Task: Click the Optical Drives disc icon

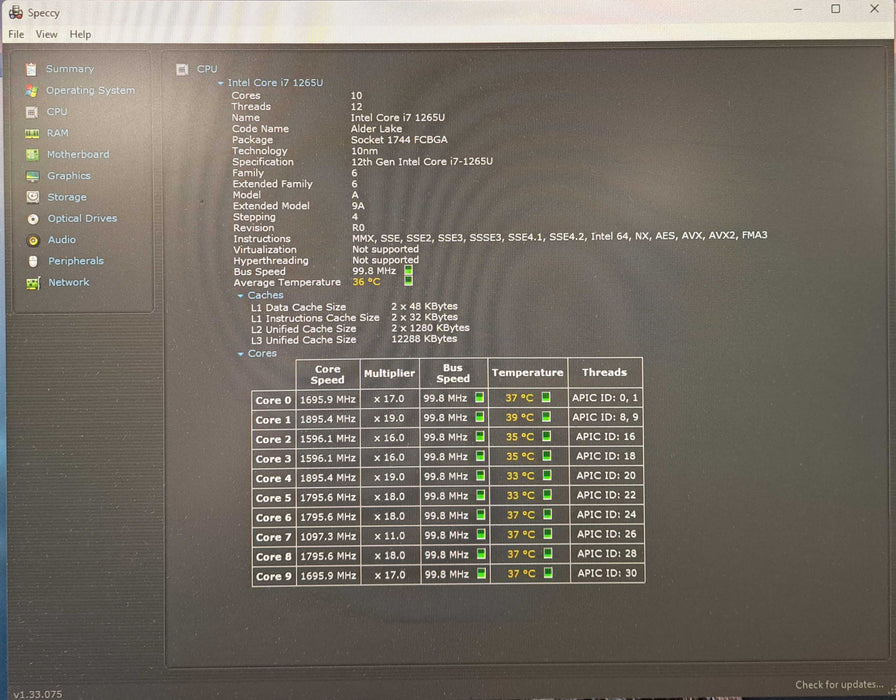Action: (33, 219)
